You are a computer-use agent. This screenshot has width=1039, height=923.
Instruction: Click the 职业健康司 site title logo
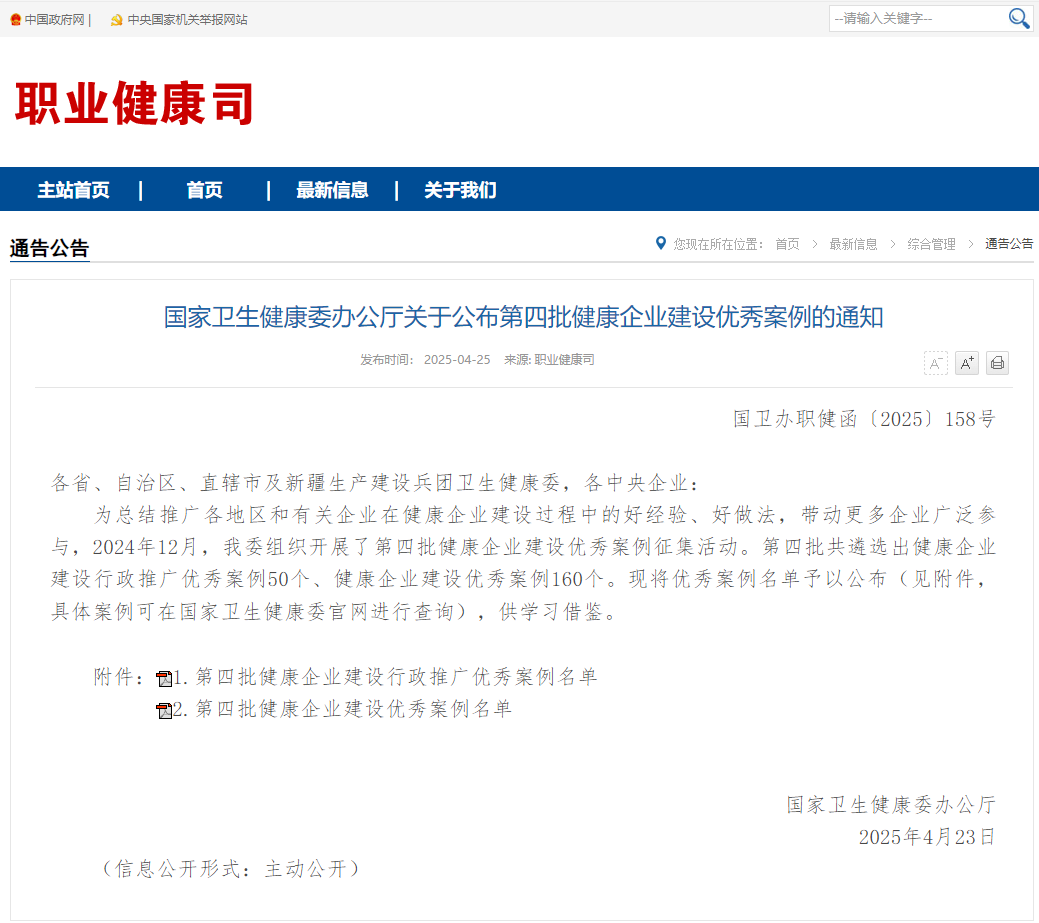click(134, 103)
